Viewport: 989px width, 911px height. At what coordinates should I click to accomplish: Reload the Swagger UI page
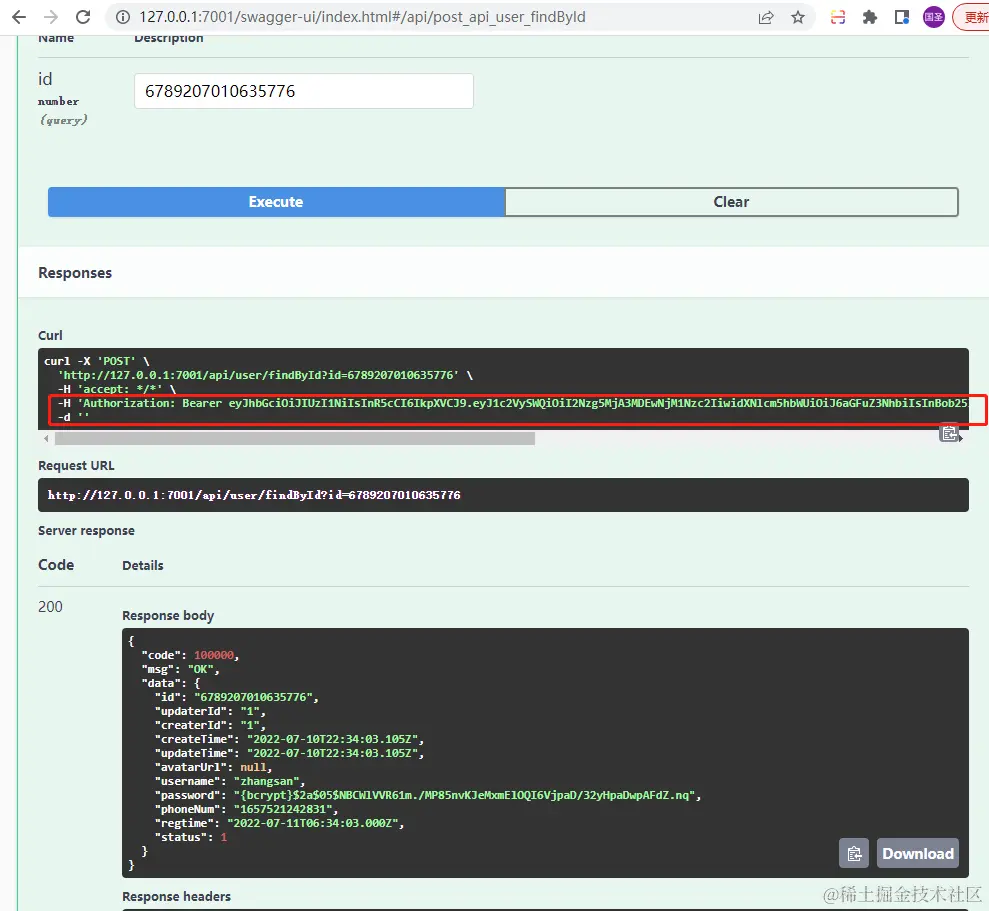[83, 17]
